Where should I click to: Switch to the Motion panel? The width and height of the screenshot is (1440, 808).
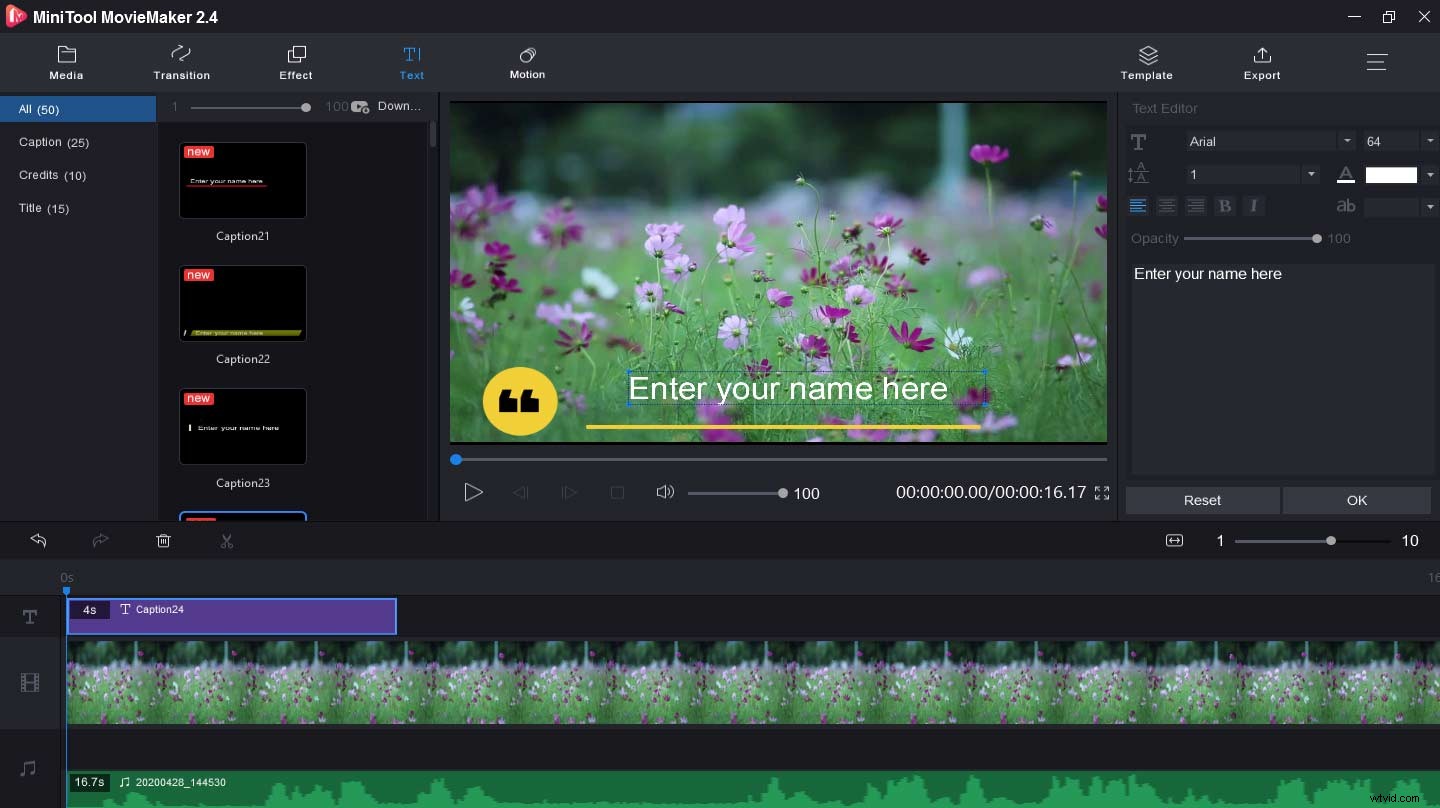coord(527,62)
